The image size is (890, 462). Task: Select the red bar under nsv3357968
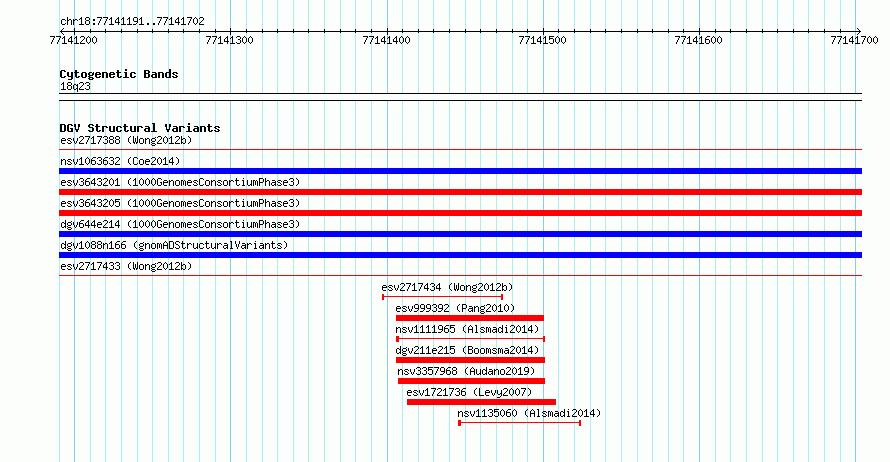[471, 381]
